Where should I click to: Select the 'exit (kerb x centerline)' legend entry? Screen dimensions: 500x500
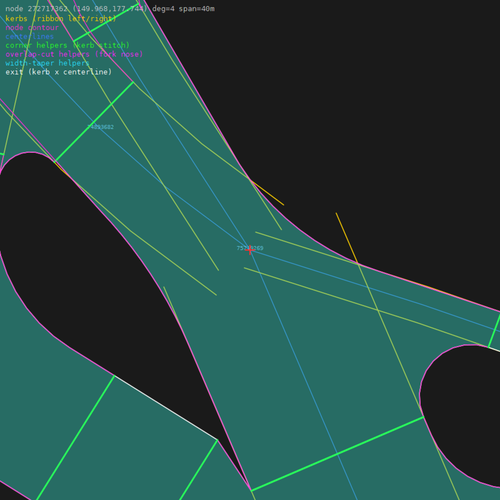(59, 72)
